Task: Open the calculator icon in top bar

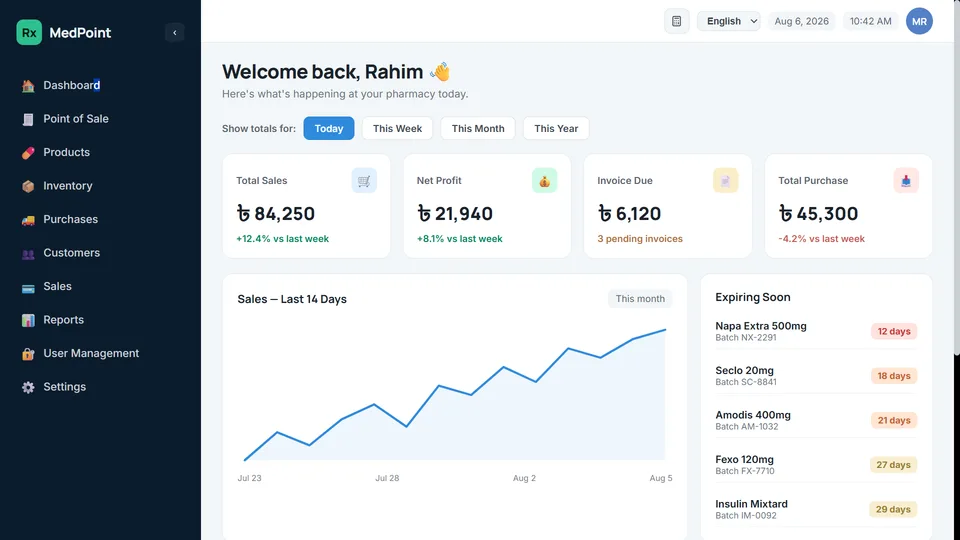Action: pyautogui.click(x=677, y=21)
